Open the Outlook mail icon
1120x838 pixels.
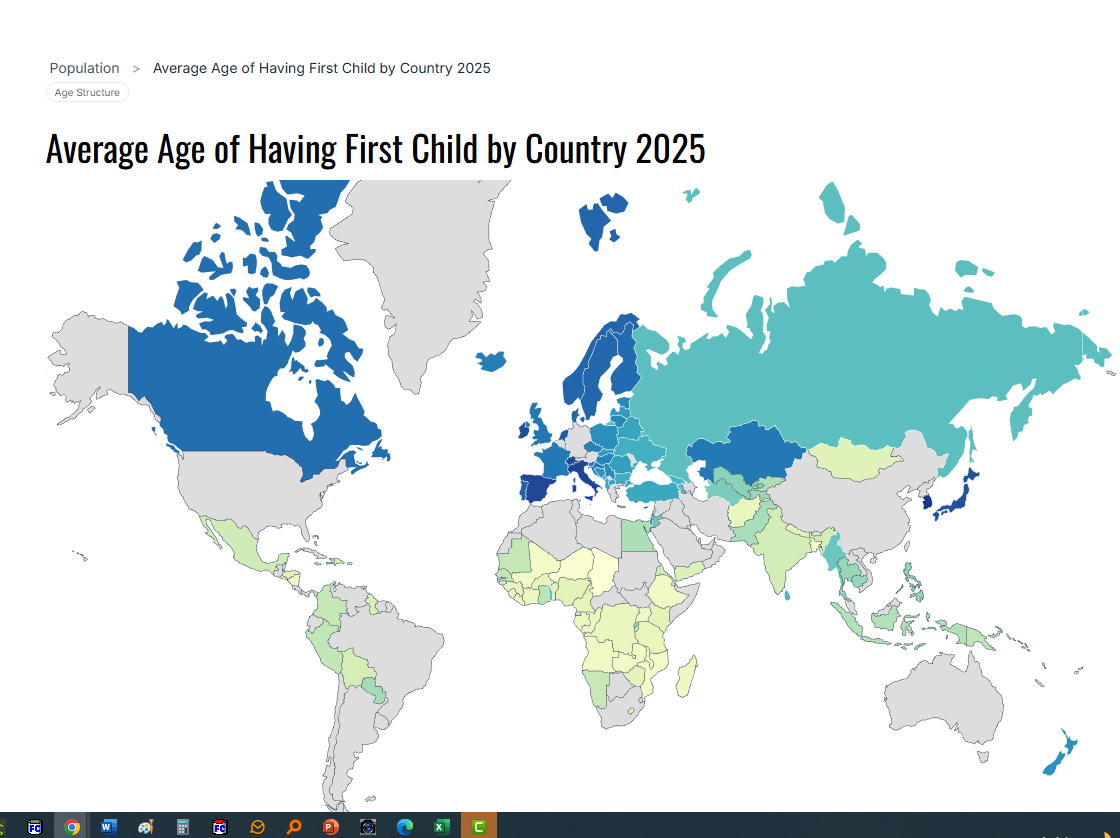click(256, 826)
